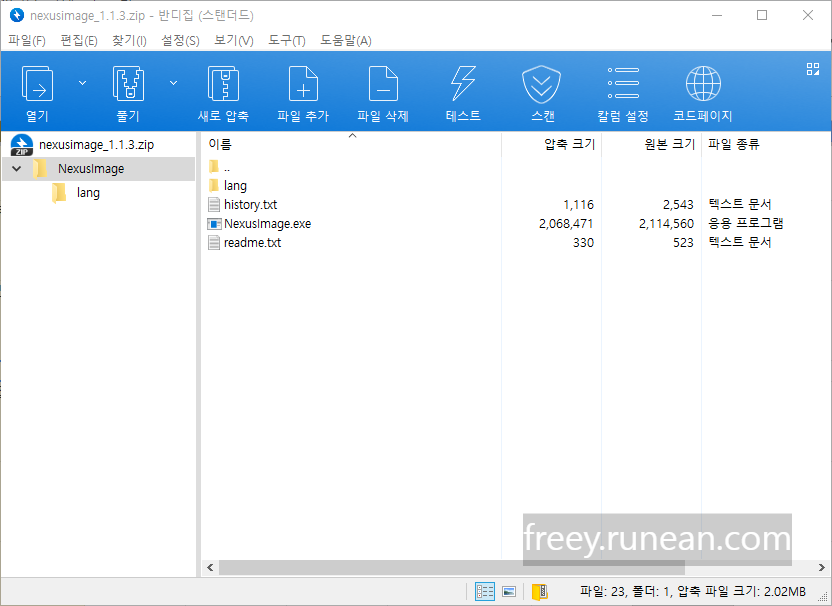This screenshot has width=832, height=606.
Task: Select history.txt in the file list
Action: 250,204
